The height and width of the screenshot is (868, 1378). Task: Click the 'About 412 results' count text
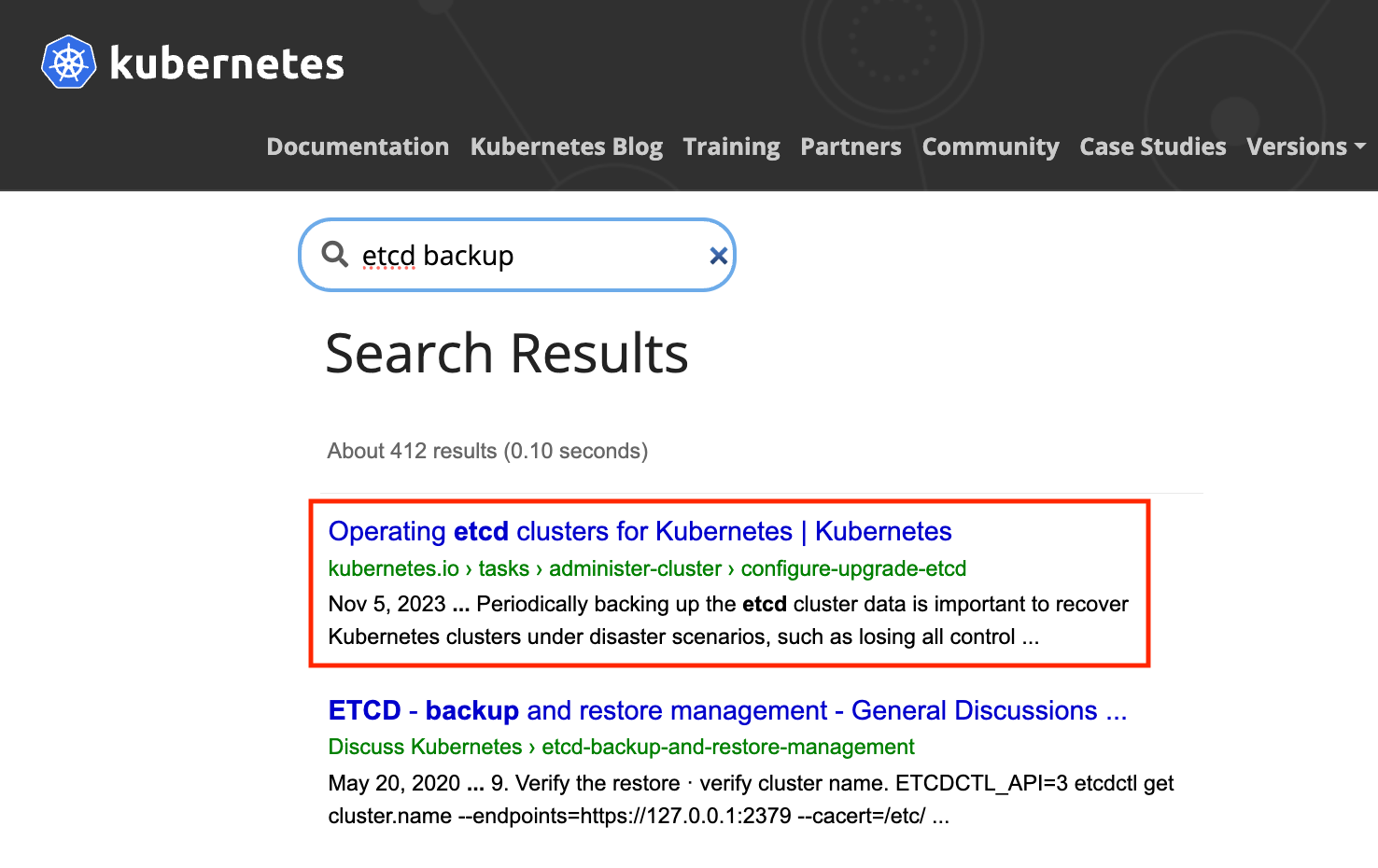[487, 451]
